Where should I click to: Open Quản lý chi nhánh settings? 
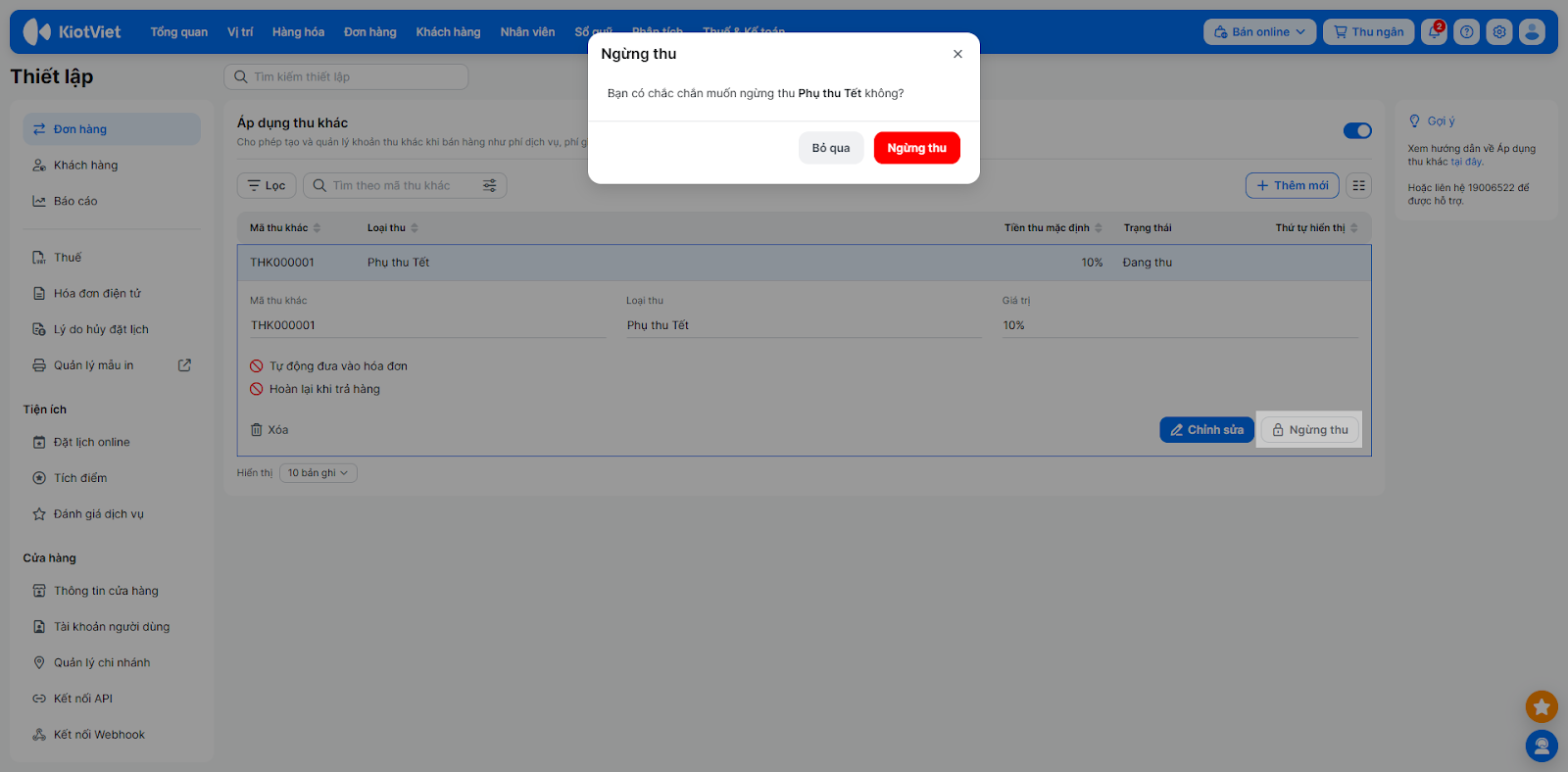(x=112, y=662)
